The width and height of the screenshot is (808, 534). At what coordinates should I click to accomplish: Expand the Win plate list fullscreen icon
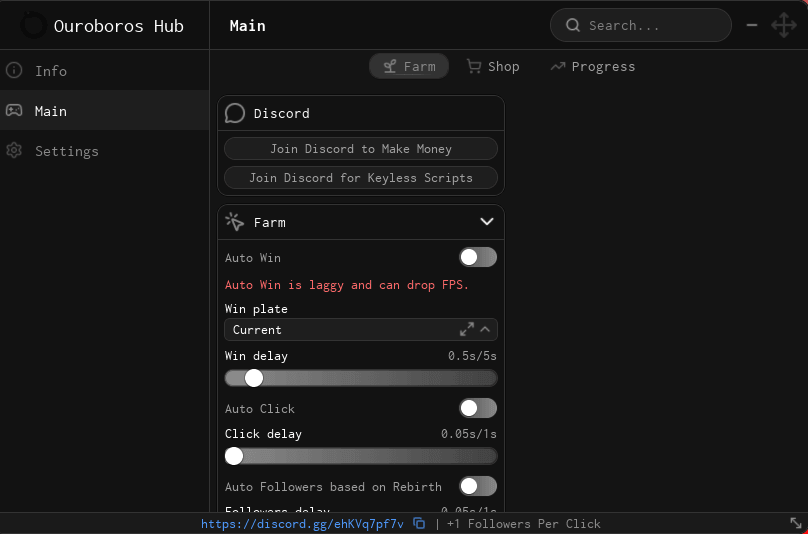point(467,329)
